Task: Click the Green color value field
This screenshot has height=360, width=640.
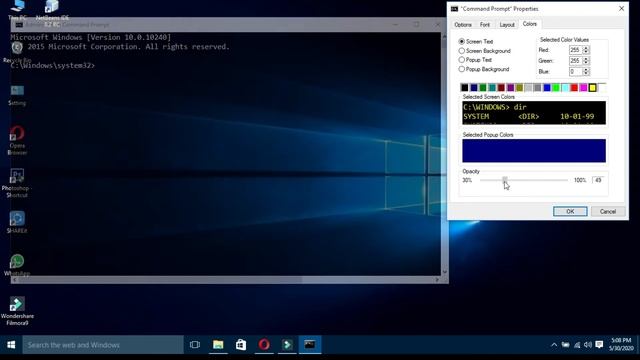Action: click(576, 60)
